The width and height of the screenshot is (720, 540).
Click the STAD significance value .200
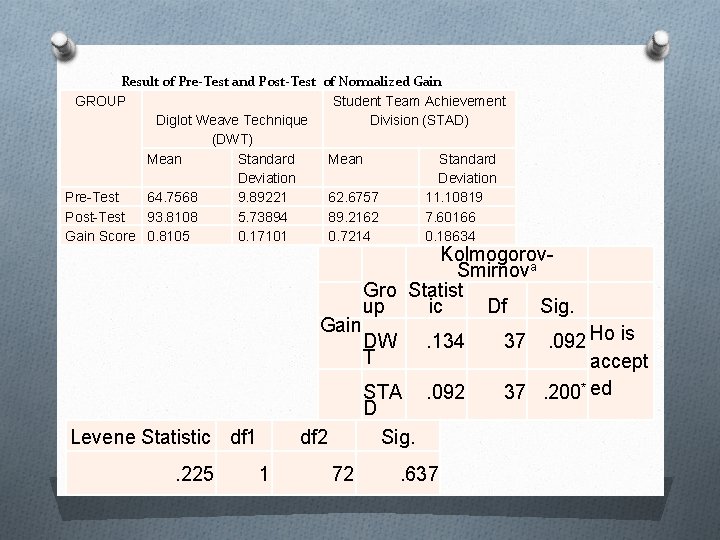pyautogui.click(x=565, y=392)
